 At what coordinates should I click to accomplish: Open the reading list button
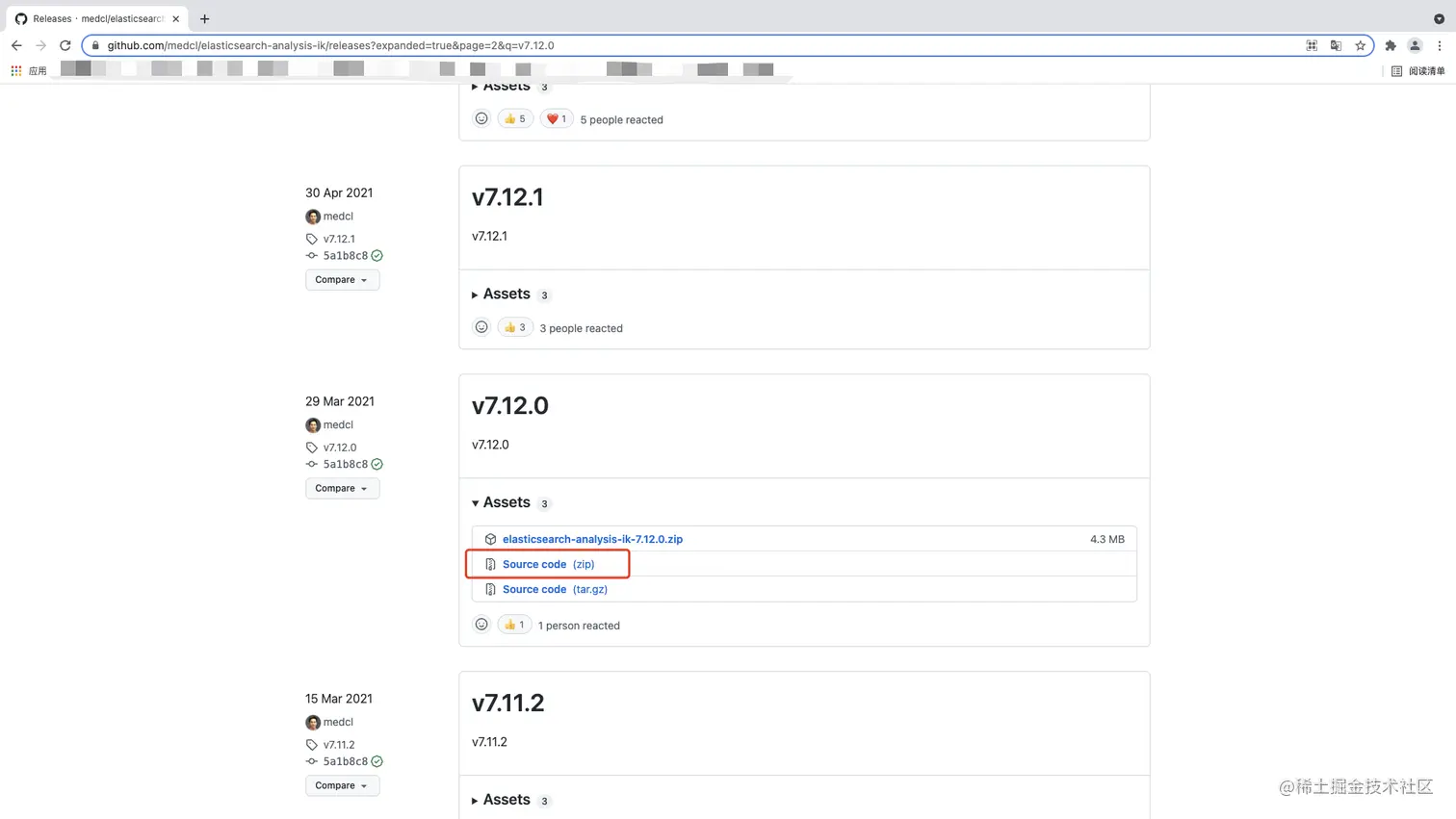pos(1418,70)
